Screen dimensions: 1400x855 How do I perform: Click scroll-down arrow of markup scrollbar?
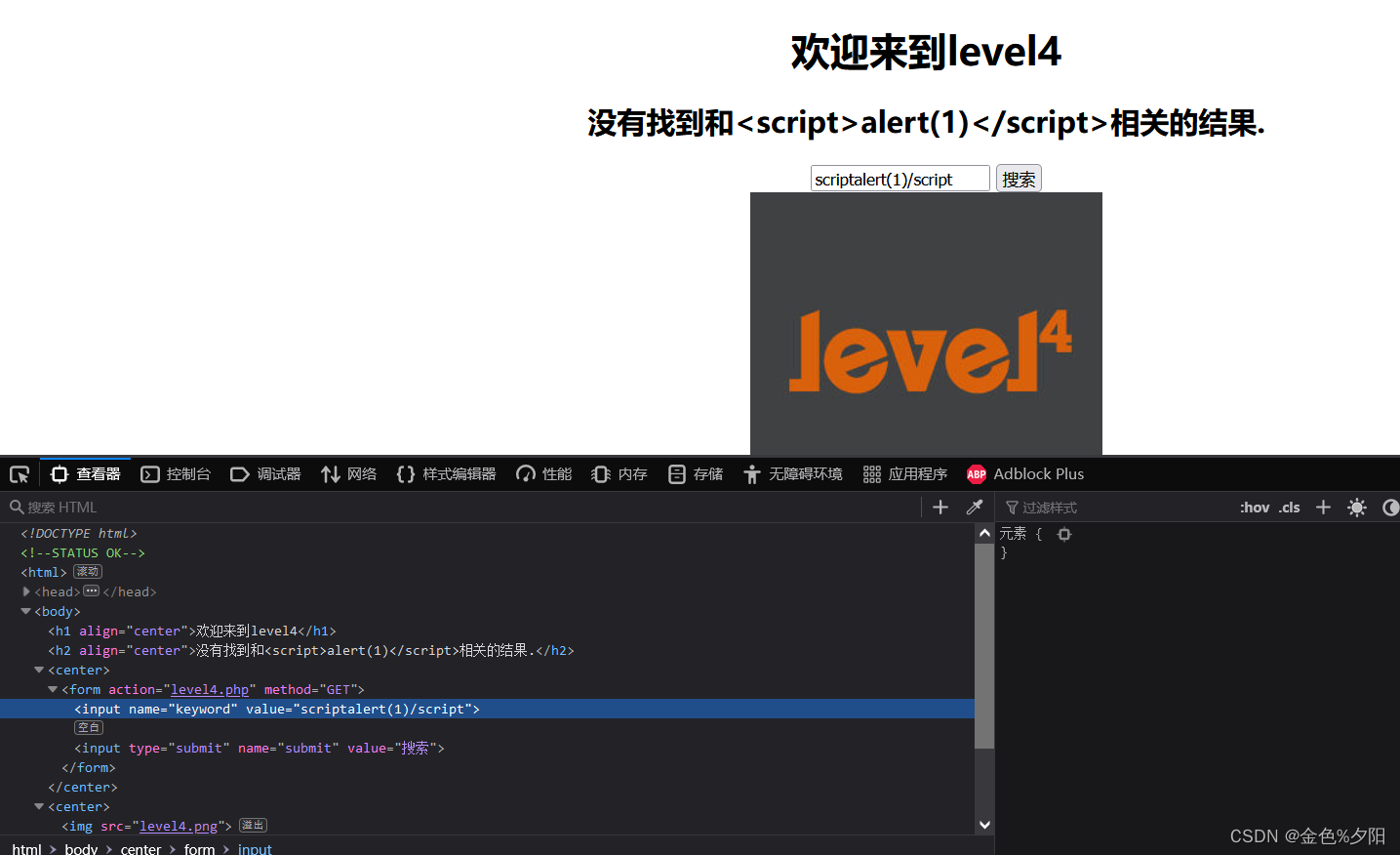point(984,825)
